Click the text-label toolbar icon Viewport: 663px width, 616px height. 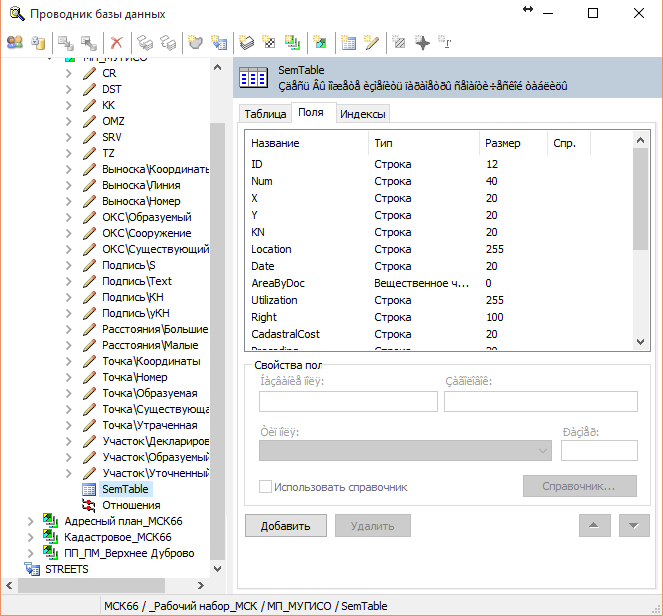(x=444, y=42)
